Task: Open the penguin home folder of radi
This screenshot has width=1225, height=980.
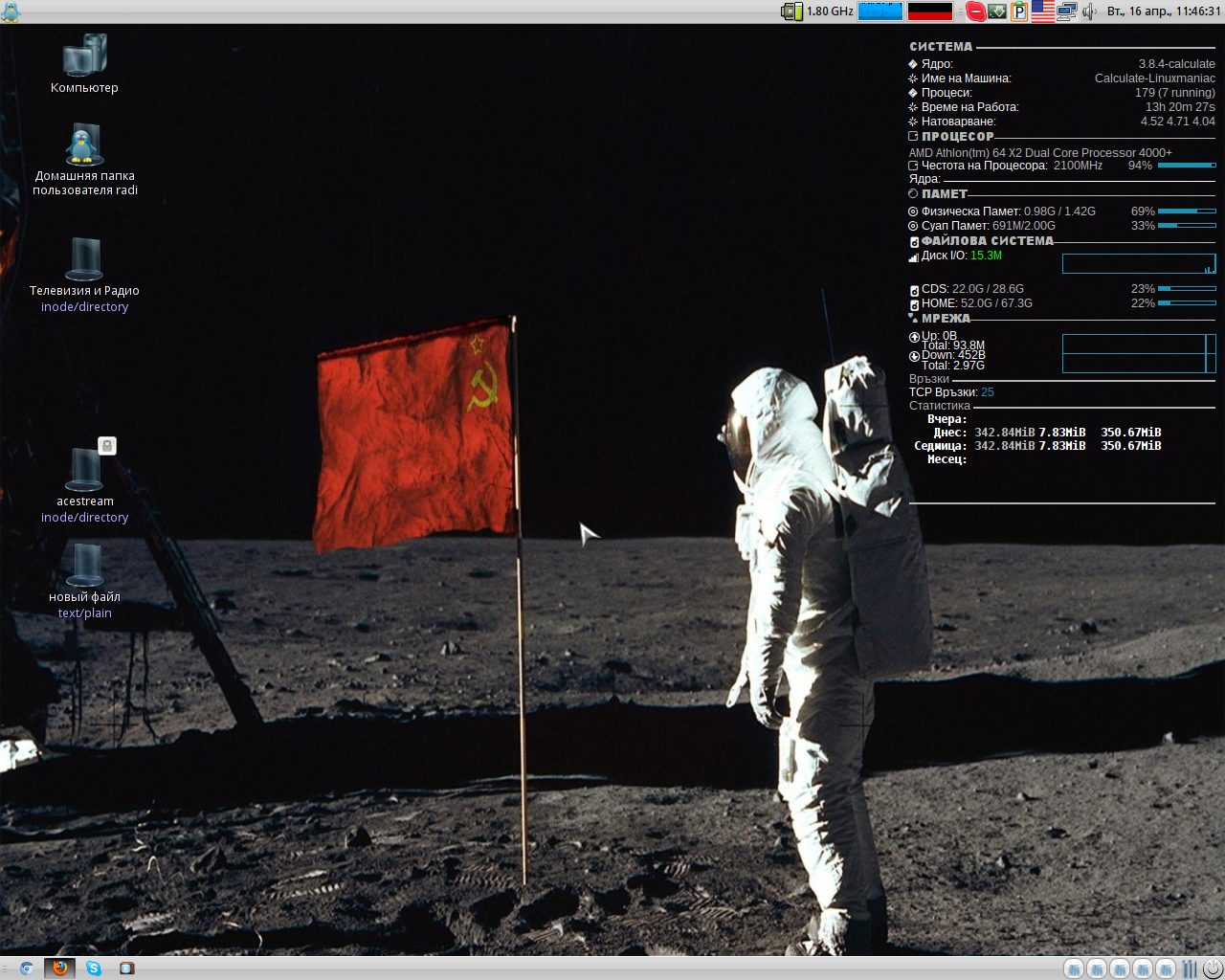Action: point(85,144)
